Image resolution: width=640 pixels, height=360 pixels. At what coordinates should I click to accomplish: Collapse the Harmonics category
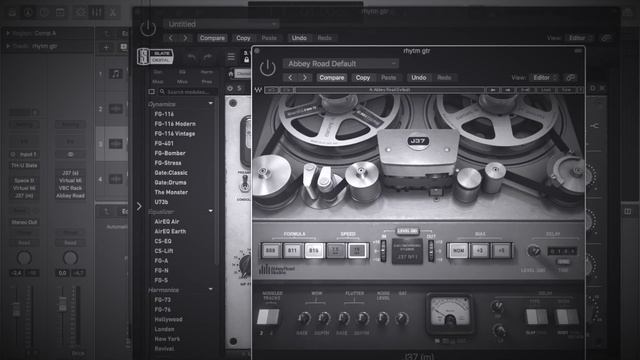pos(211,290)
